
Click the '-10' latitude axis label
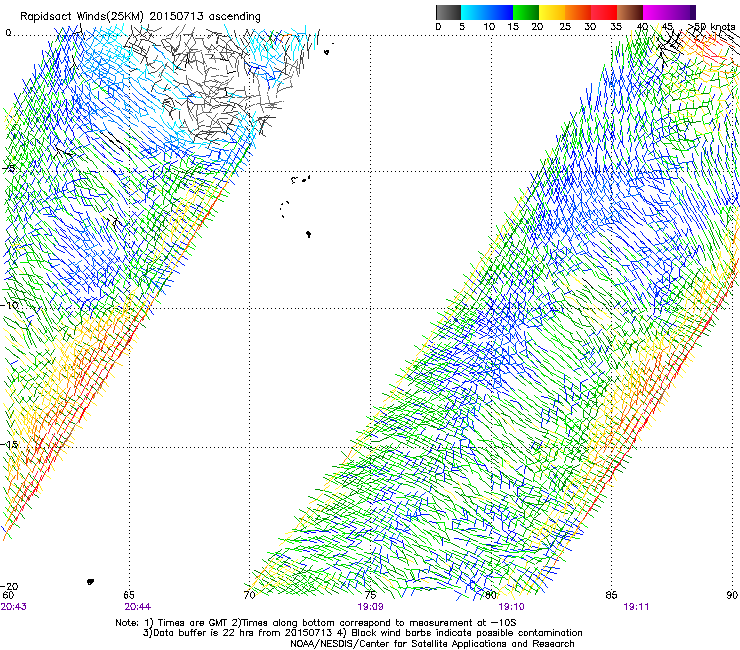(9, 305)
